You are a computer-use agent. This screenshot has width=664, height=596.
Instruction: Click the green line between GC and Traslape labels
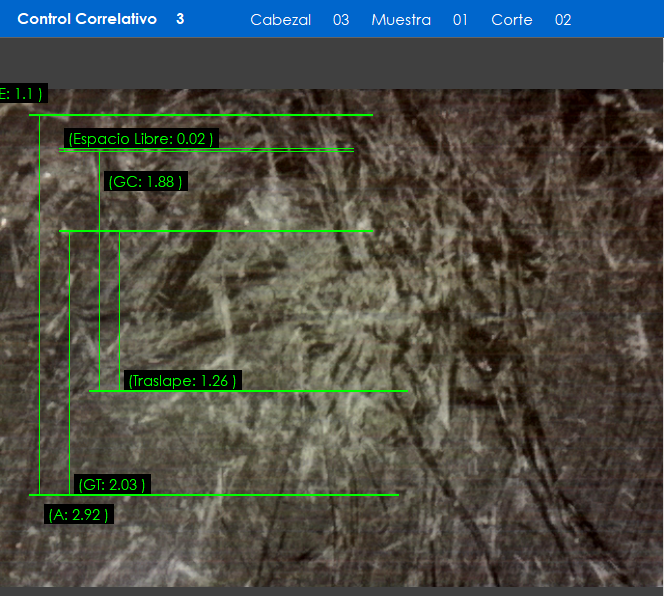pyautogui.click(x=215, y=231)
